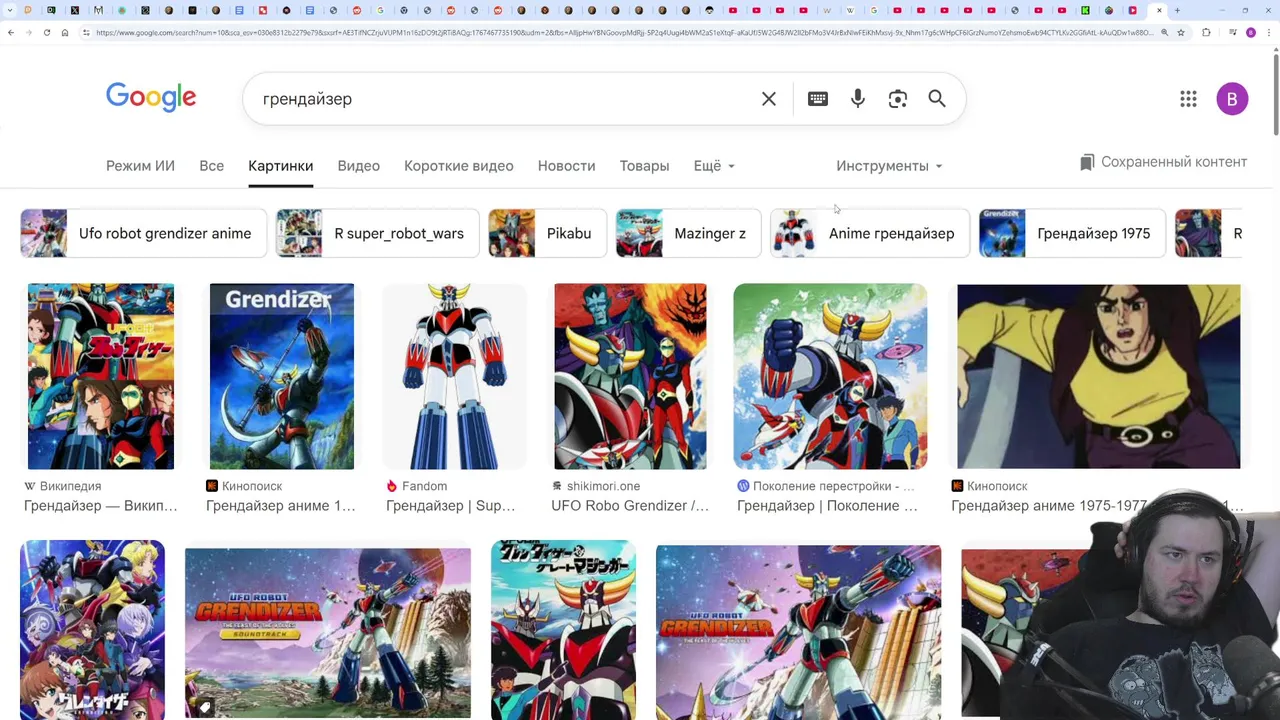Open the Поколение перестройки image result

coord(830,376)
